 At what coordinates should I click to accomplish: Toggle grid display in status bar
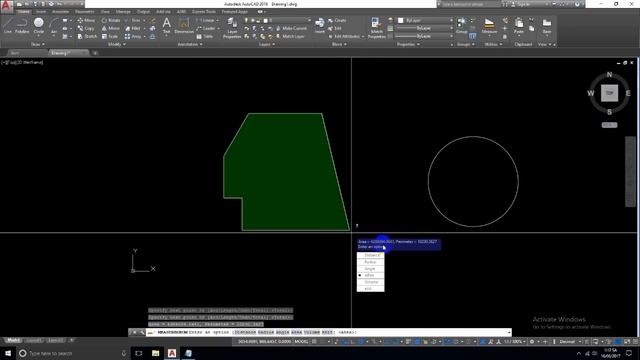(x=314, y=341)
